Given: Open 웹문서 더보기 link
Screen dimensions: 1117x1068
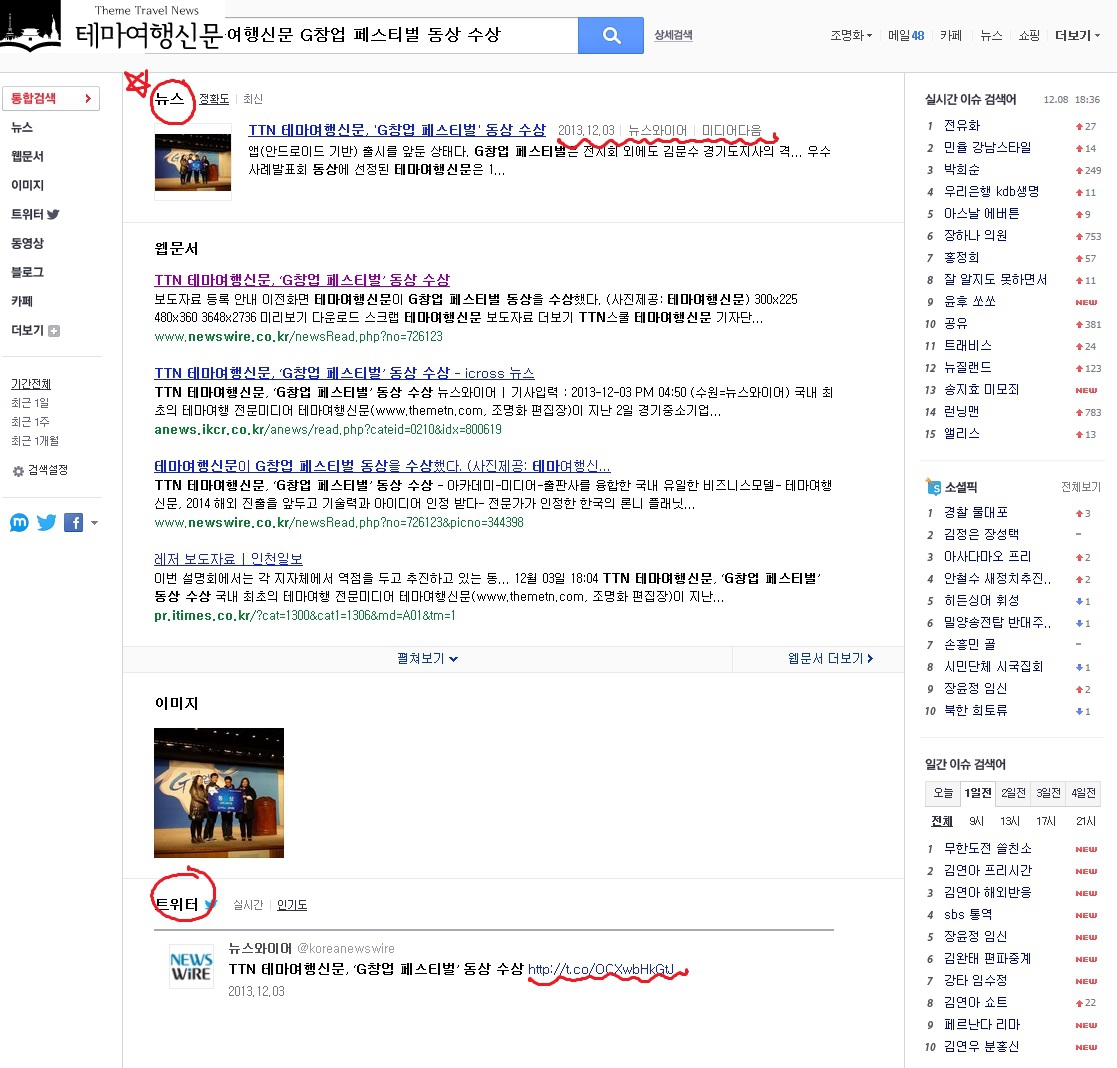Looking at the screenshot, I should tap(831, 659).
